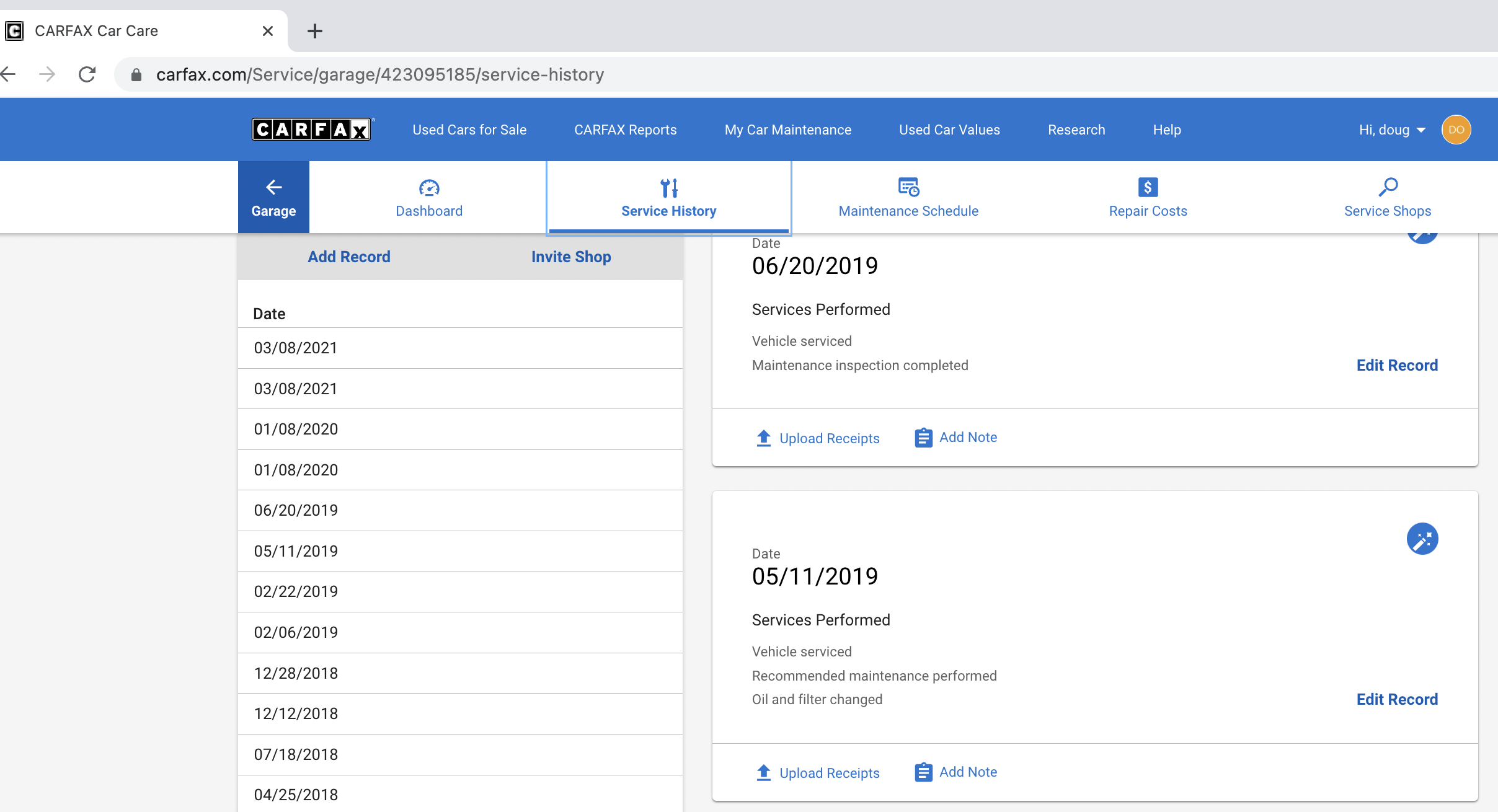Select the first 03/08/2021 date row
The height and width of the screenshot is (812, 1498).
460,348
